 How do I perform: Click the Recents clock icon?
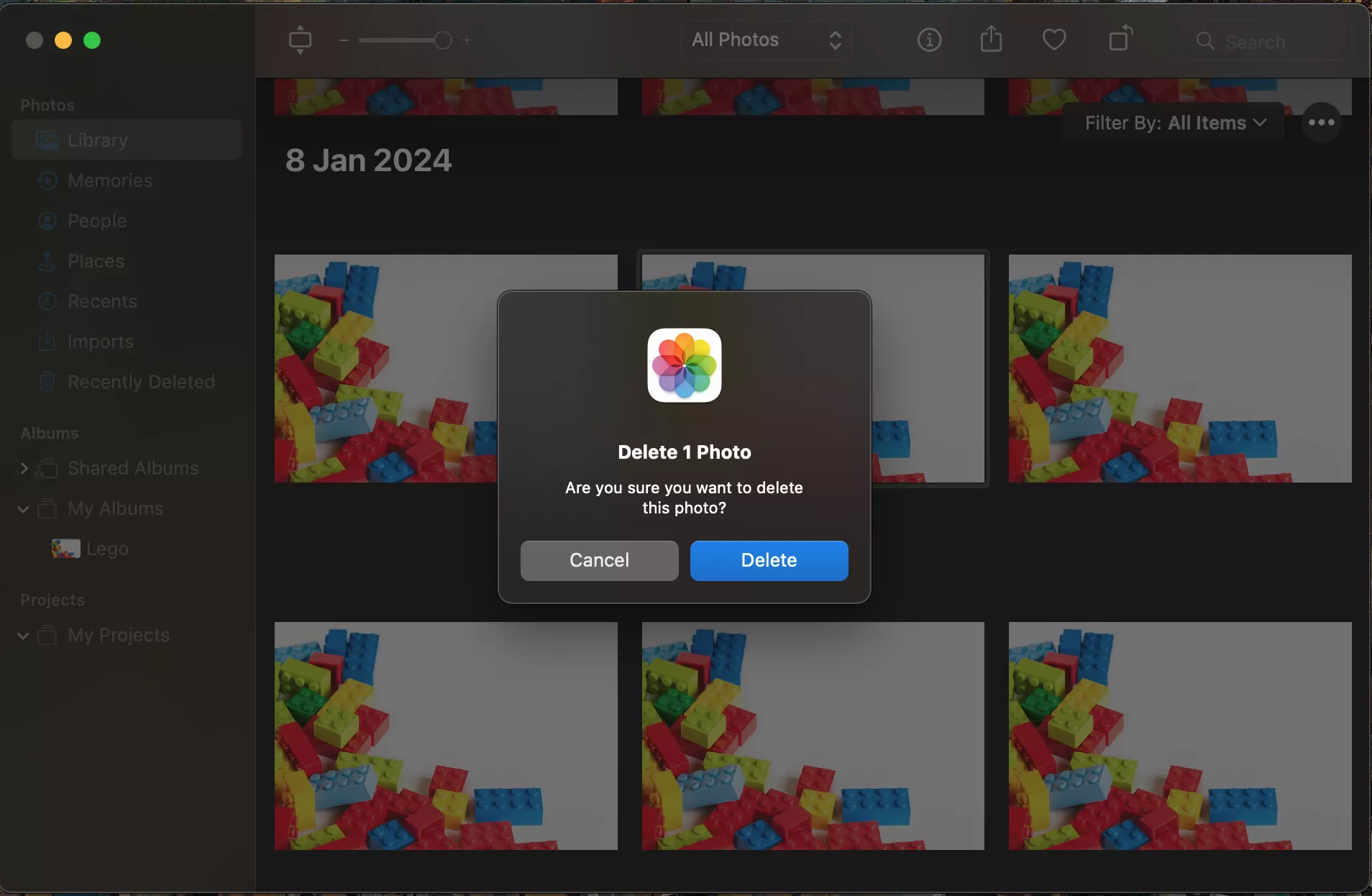point(47,301)
